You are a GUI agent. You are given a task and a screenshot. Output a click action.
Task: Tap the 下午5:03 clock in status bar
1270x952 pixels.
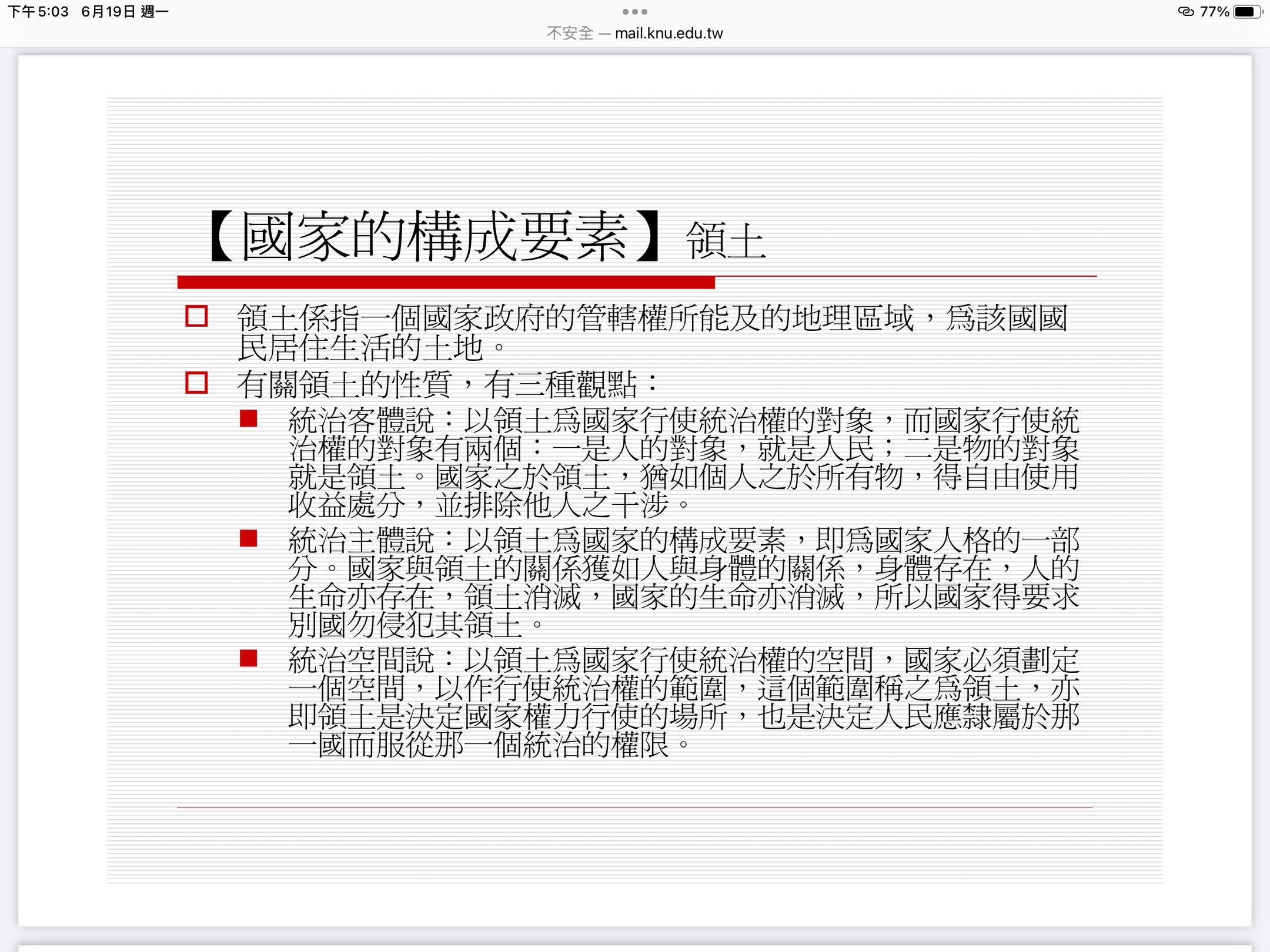pyautogui.click(x=38, y=12)
